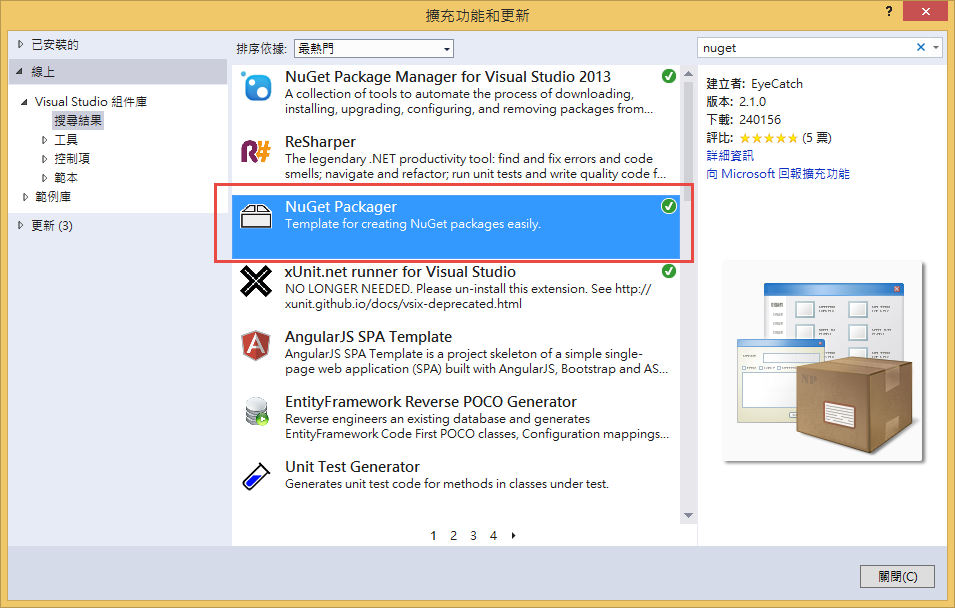The image size is (955, 608).
Task: Expand the 範例庫 tree node
Action: [x=25, y=197]
